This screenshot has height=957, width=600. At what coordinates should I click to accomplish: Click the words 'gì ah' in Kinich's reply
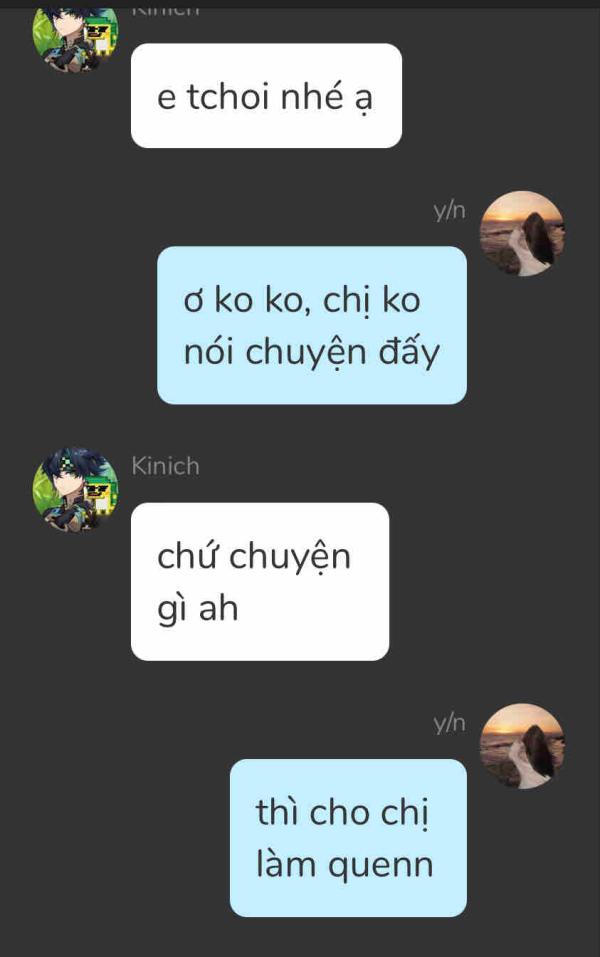point(198,609)
